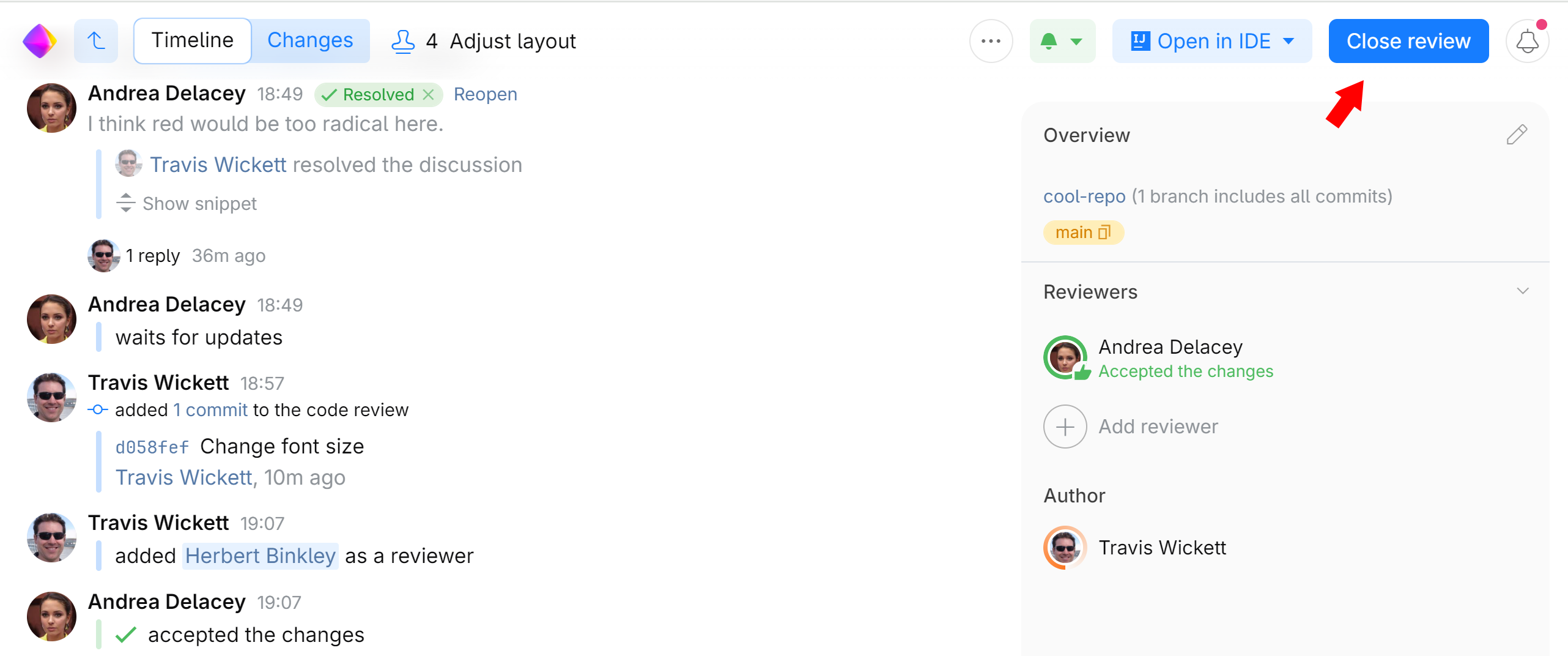Viewport: 1568px width, 656px height.
Task: Click the plus Add reviewer icon
Action: (1065, 427)
